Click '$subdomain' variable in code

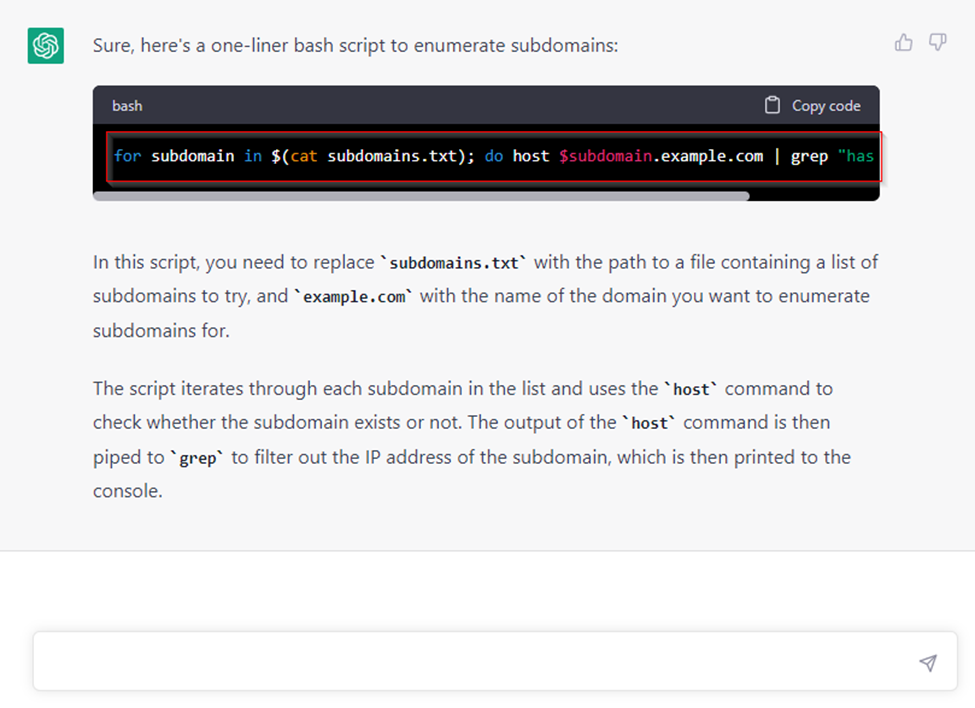605,156
